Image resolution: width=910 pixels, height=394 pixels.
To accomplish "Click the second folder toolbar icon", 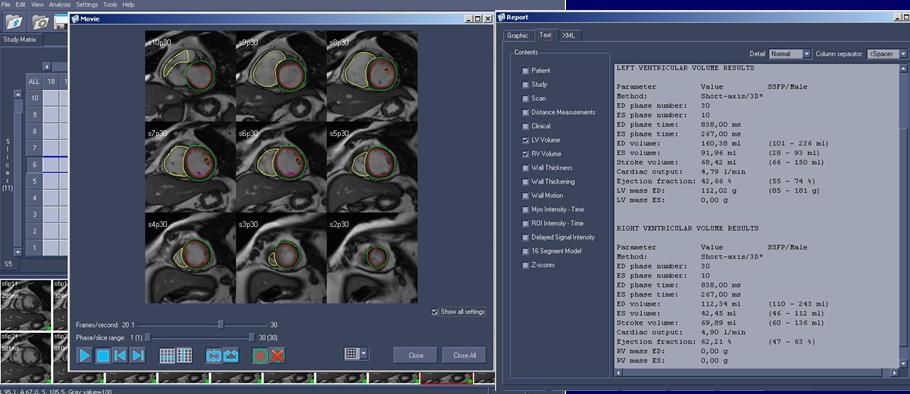I will click(40, 22).
